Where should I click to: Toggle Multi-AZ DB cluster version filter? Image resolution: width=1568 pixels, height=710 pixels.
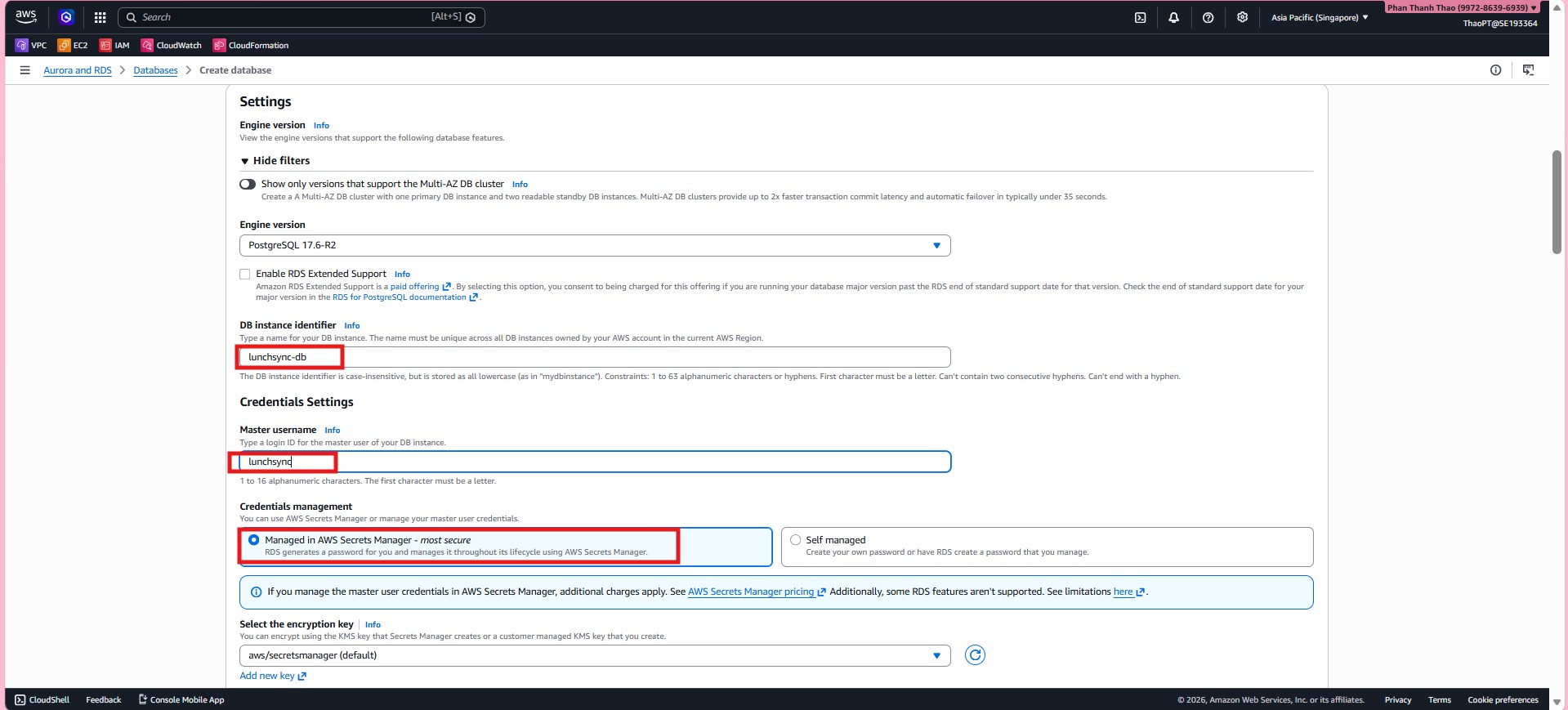click(x=248, y=184)
